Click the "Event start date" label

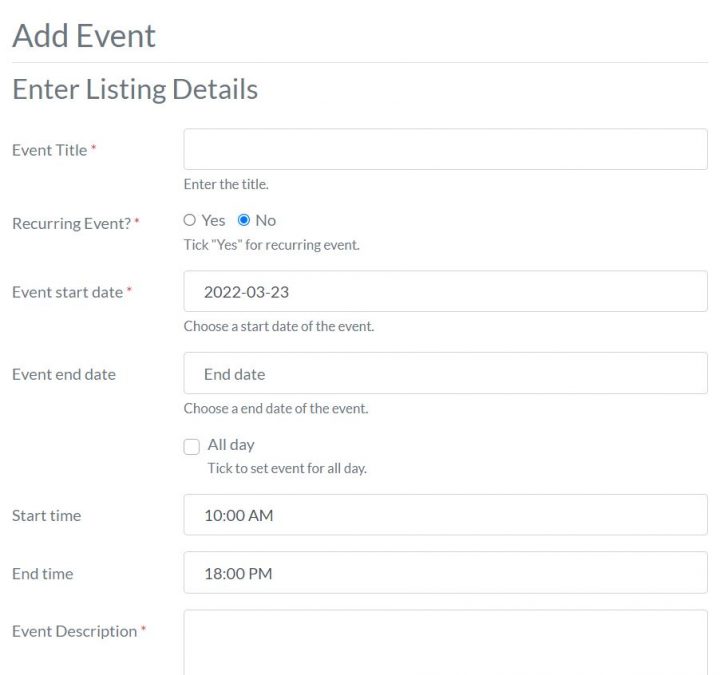[67, 292]
